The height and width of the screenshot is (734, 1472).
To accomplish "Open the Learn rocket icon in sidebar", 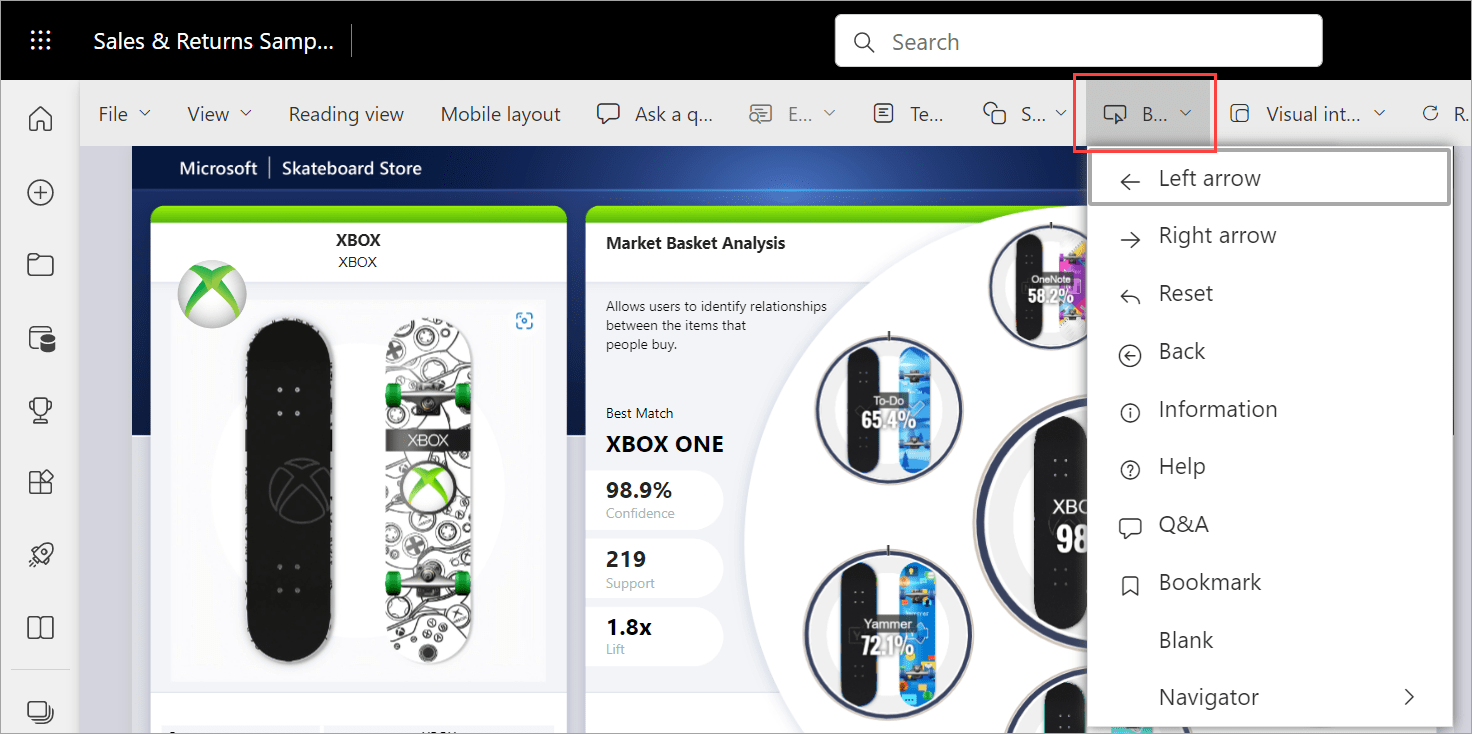I will point(40,554).
